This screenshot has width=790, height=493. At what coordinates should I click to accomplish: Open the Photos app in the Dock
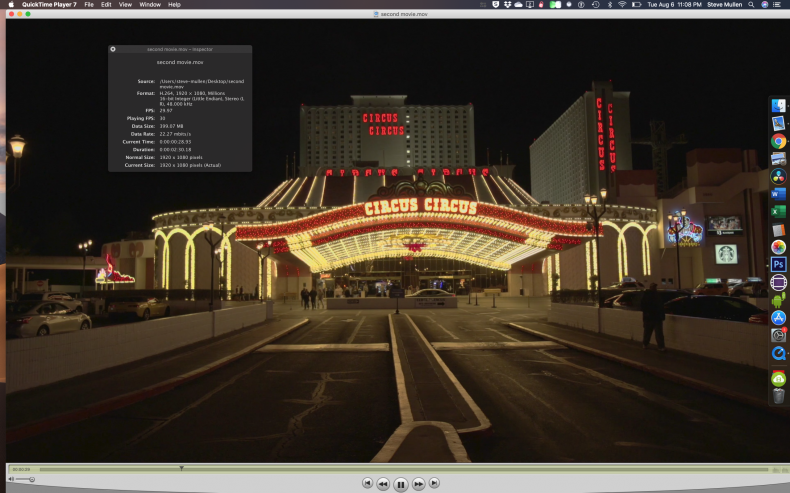click(x=778, y=247)
